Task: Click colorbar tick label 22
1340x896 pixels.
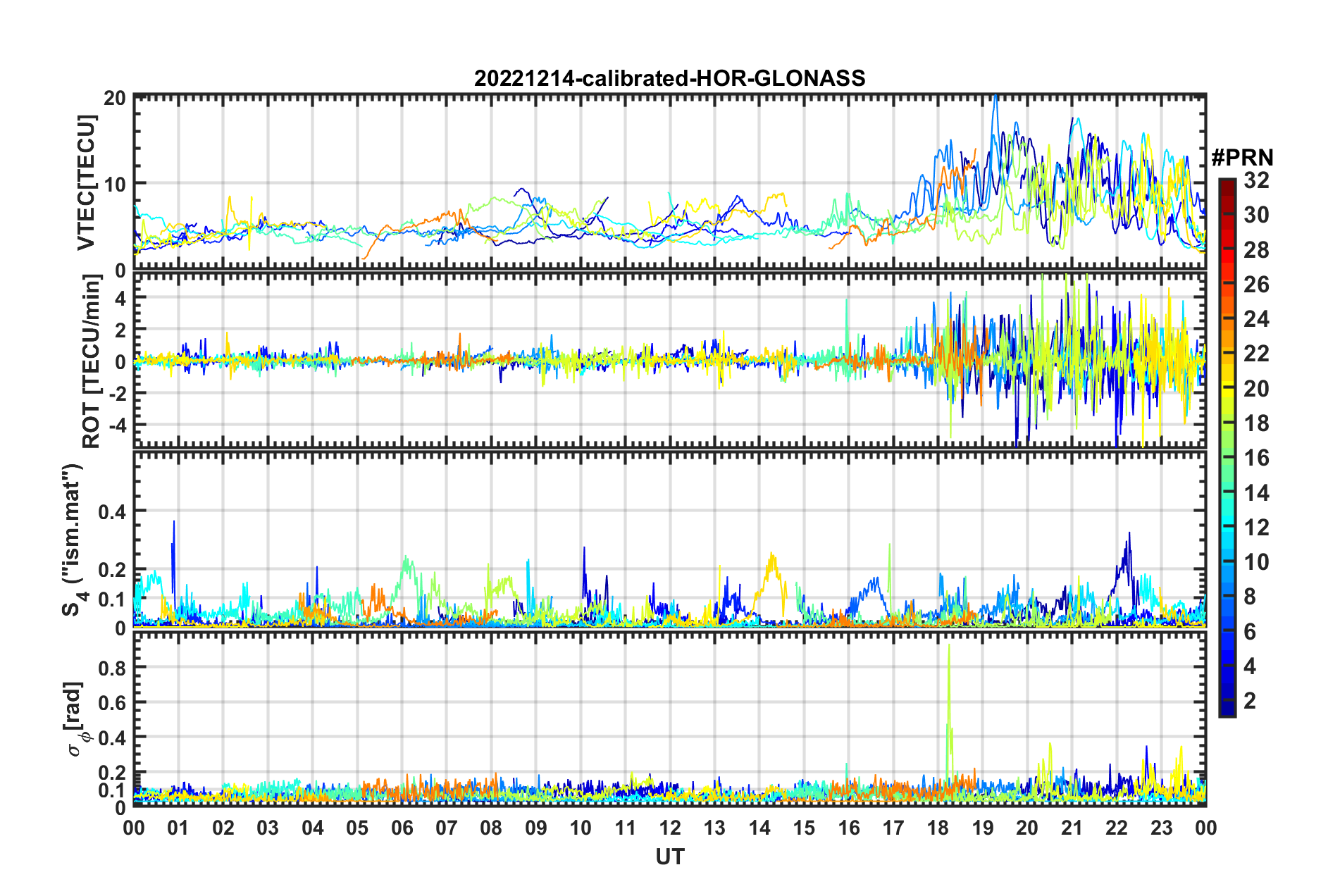Action: (1256, 354)
